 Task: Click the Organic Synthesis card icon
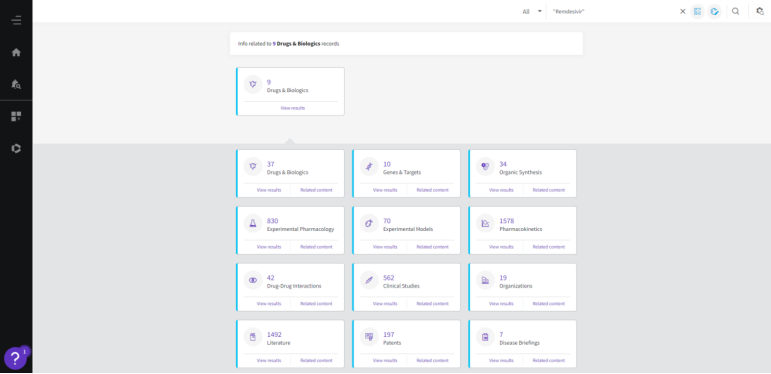click(x=485, y=167)
